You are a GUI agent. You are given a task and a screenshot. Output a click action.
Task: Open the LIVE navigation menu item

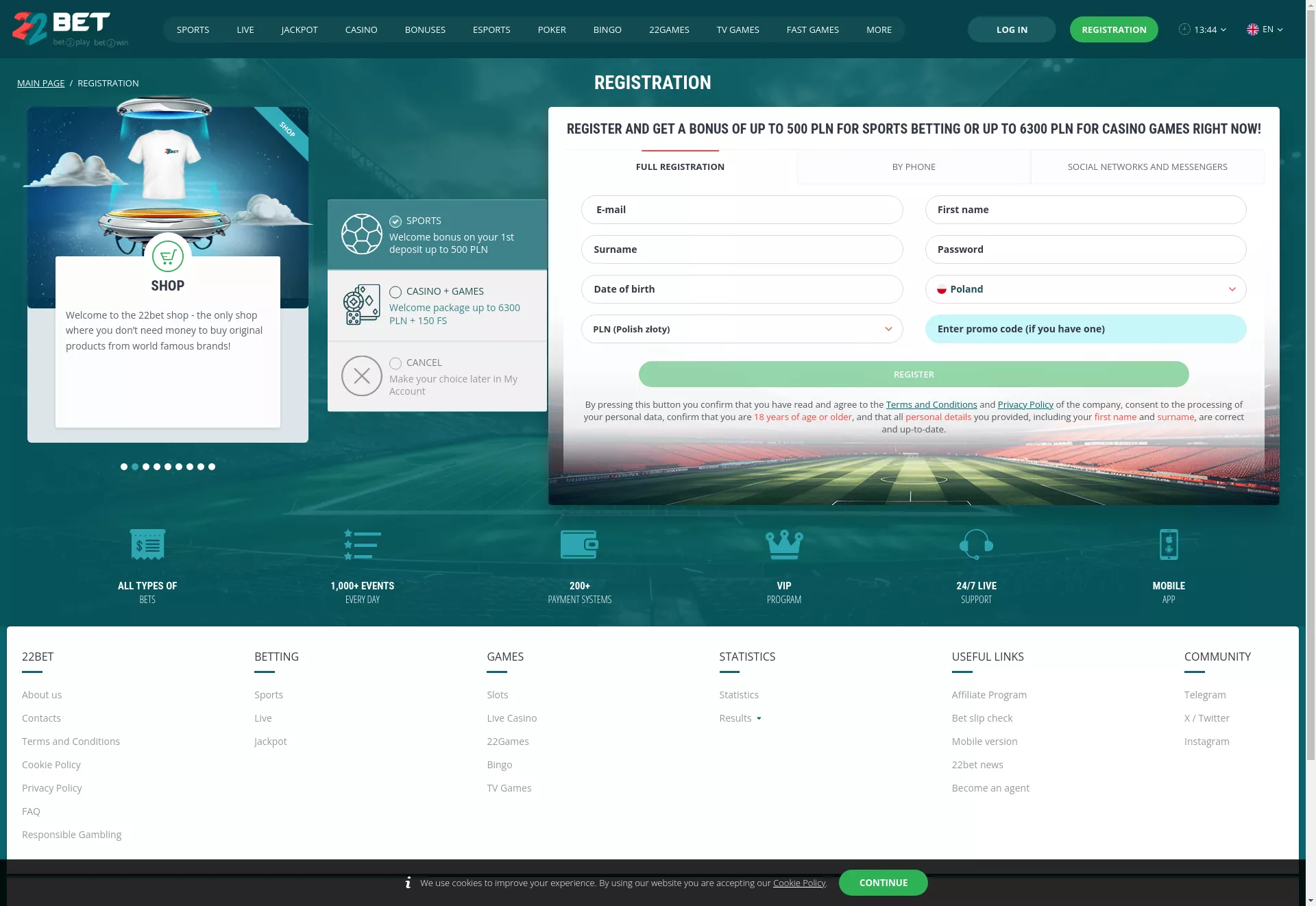point(245,29)
